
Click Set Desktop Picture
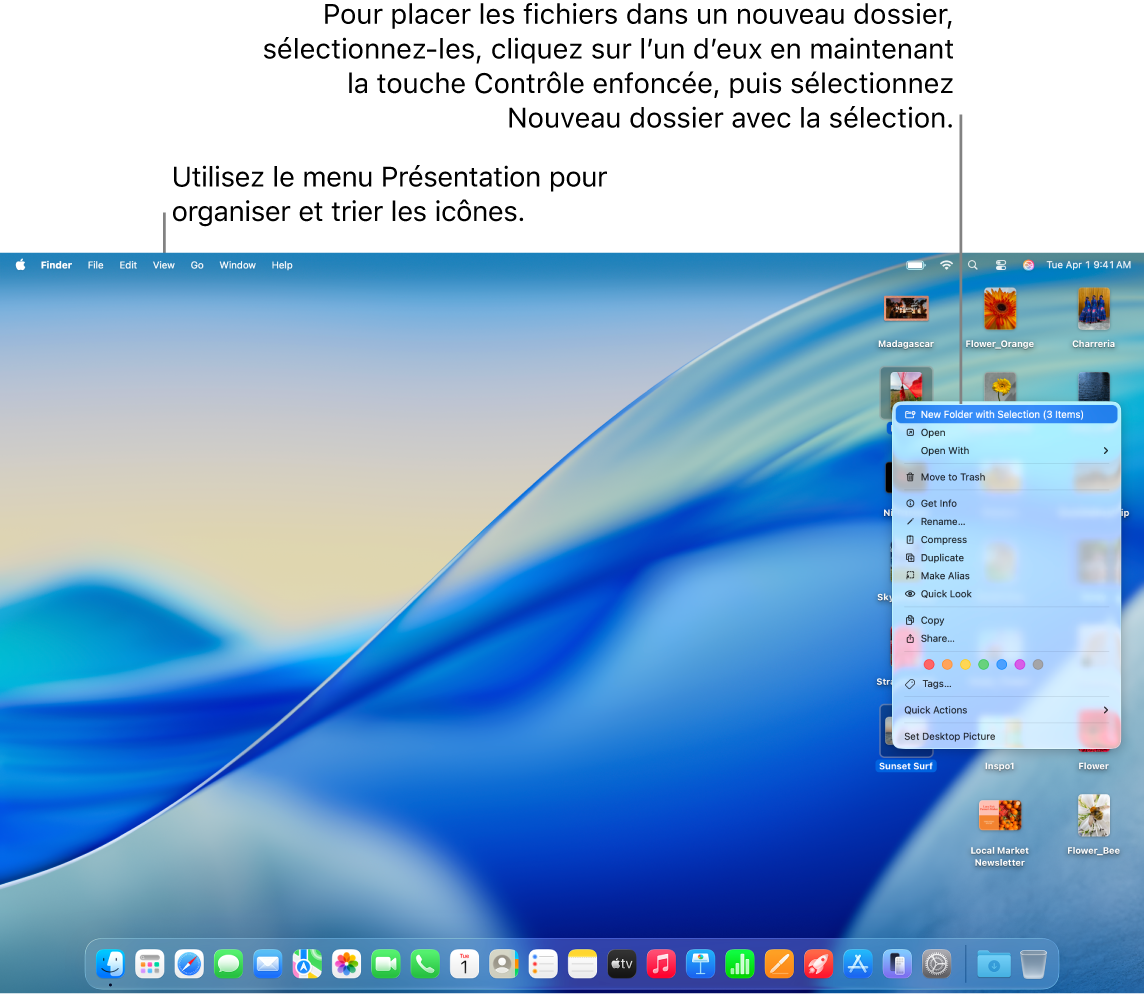pos(949,736)
